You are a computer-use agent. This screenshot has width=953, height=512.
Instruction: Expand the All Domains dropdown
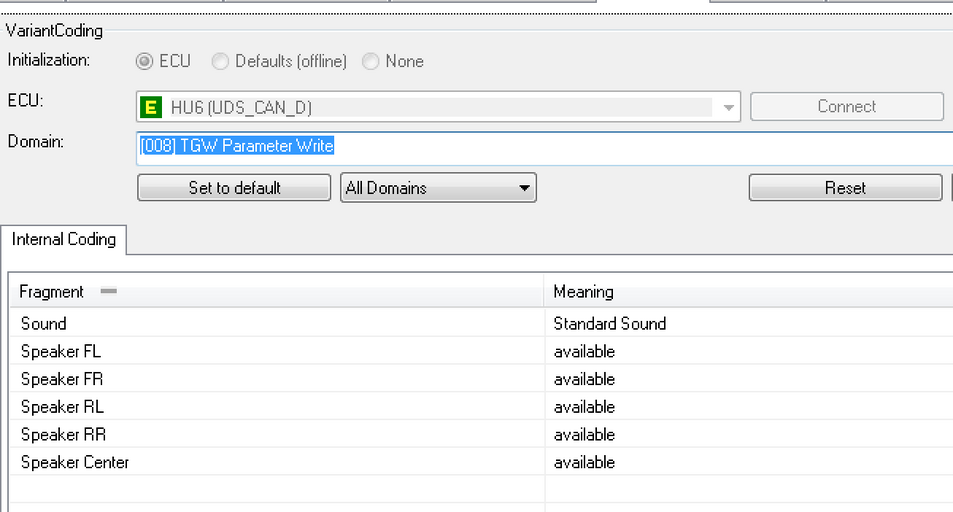click(x=438, y=188)
